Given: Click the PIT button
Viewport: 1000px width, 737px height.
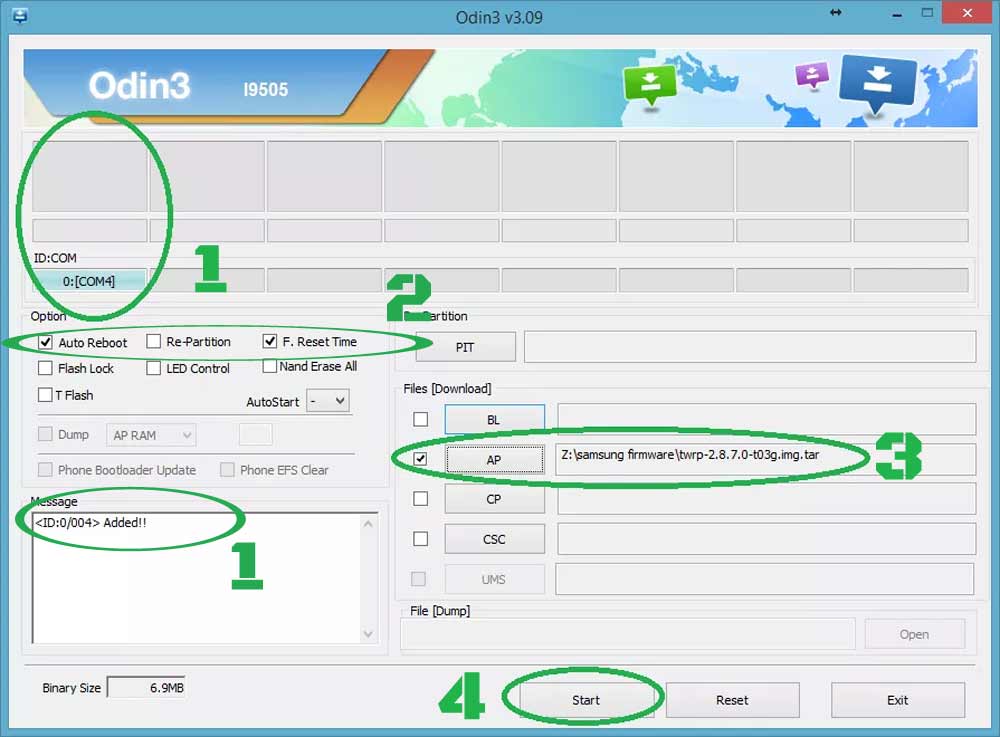Looking at the screenshot, I should click(x=466, y=347).
